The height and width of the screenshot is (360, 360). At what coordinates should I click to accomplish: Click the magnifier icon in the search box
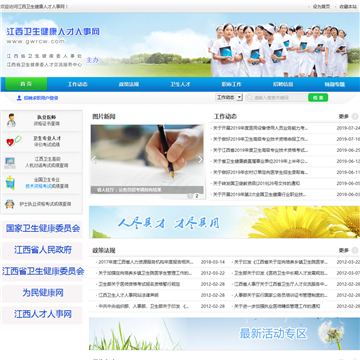click(250, 98)
